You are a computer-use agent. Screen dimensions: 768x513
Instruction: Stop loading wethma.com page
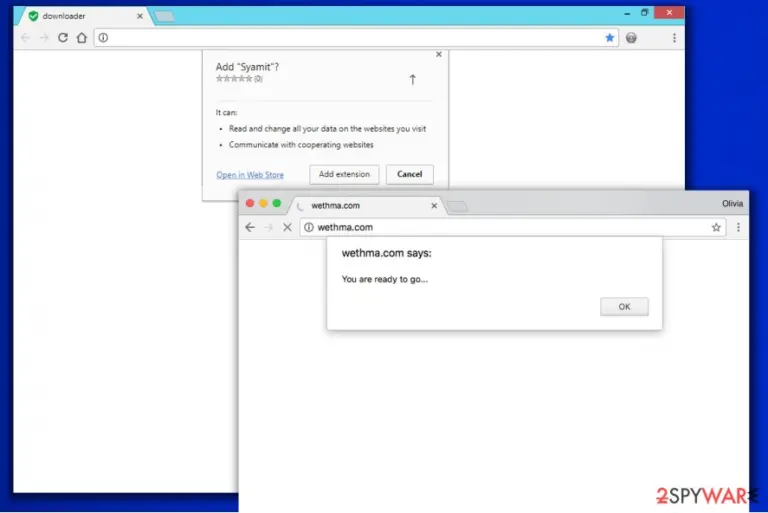tap(288, 227)
